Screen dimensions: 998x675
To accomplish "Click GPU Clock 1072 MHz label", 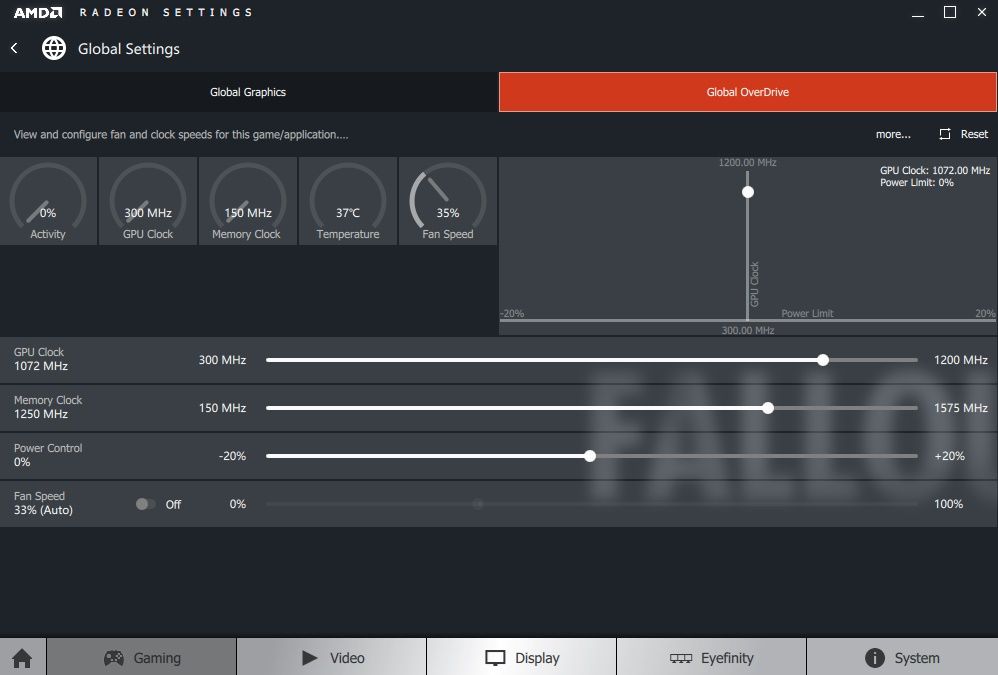I will (41, 359).
